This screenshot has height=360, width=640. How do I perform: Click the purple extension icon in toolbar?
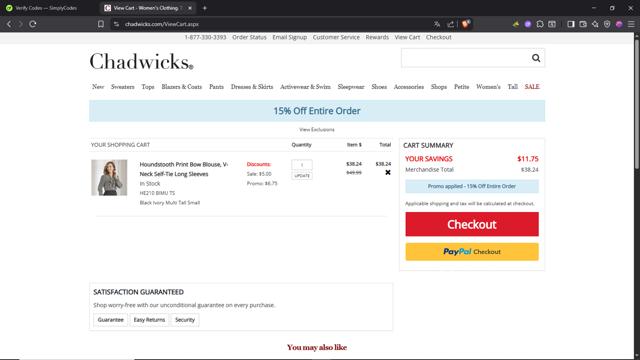[528, 24]
